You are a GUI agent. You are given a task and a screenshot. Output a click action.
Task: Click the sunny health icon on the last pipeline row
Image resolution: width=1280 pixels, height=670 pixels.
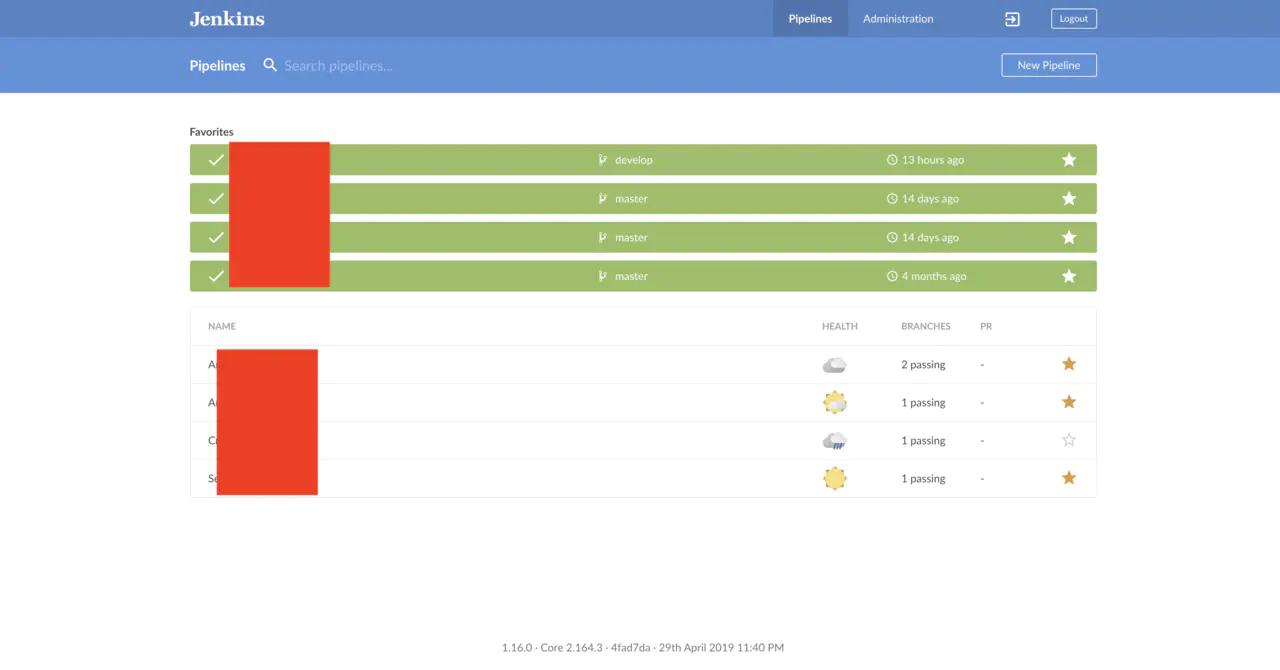click(x=834, y=478)
